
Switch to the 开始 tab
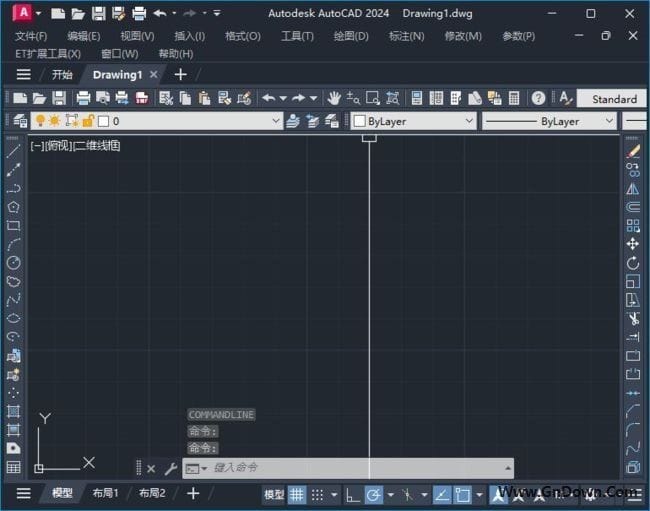tap(62, 75)
